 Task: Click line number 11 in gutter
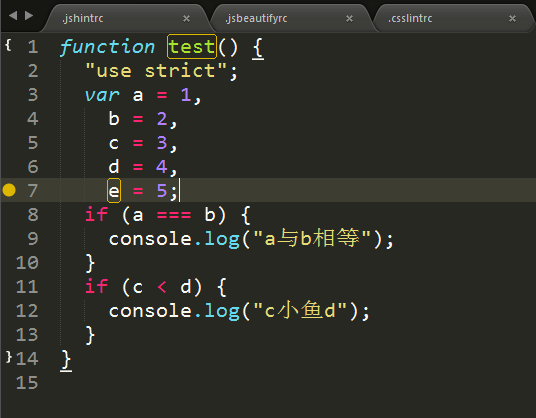coord(27,286)
